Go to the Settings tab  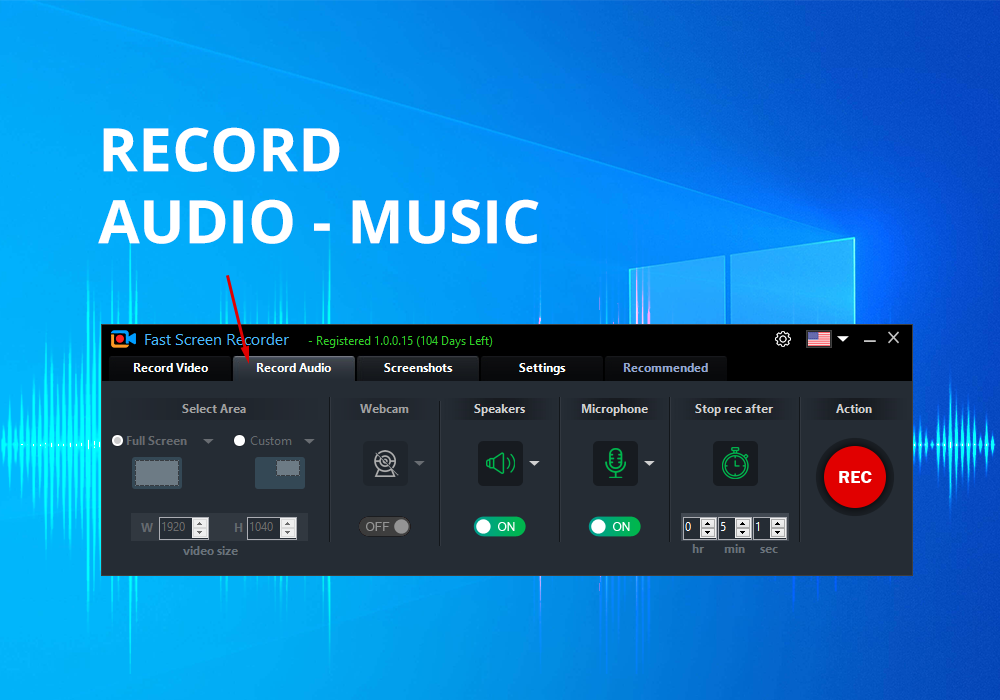[x=541, y=368]
